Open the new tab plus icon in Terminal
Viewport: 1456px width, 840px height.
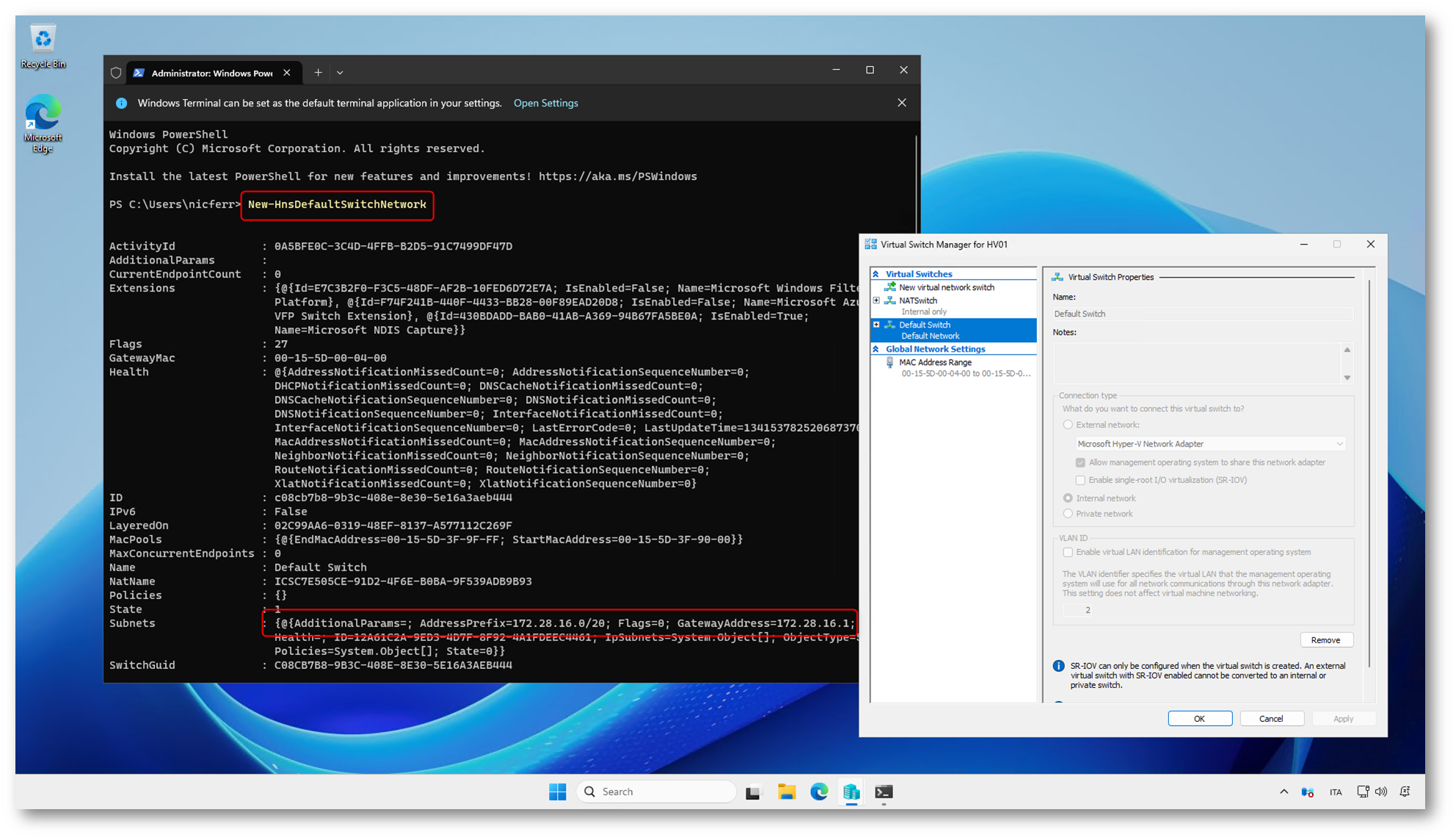click(x=318, y=73)
